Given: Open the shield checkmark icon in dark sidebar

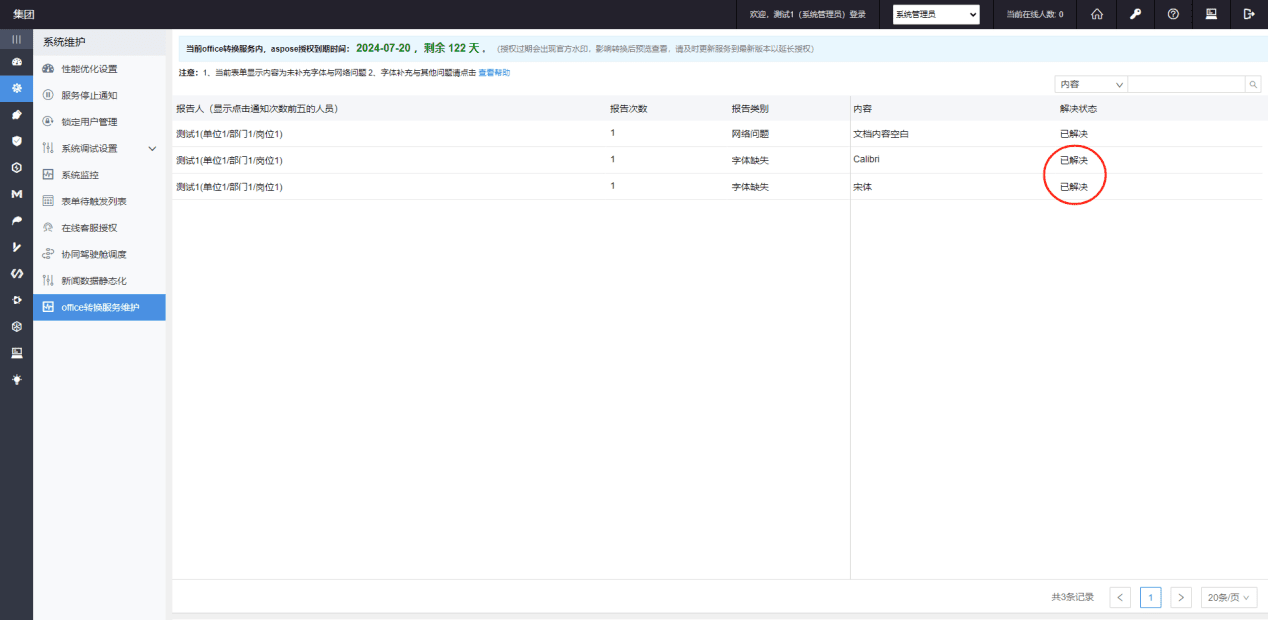Looking at the screenshot, I should pyautogui.click(x=16, y=141).
